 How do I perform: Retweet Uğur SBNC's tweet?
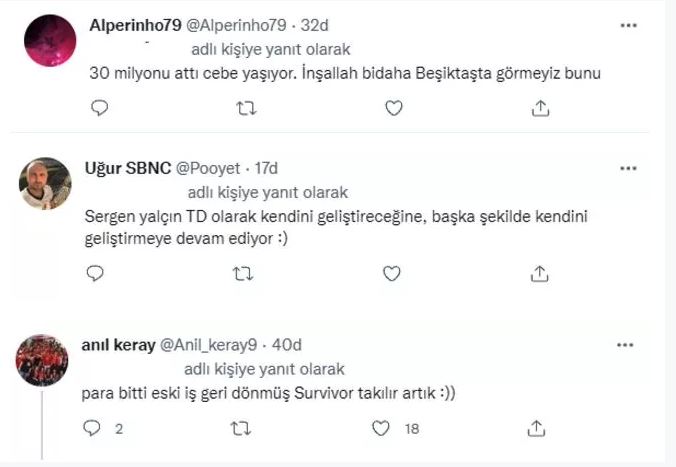pos(243,273)
